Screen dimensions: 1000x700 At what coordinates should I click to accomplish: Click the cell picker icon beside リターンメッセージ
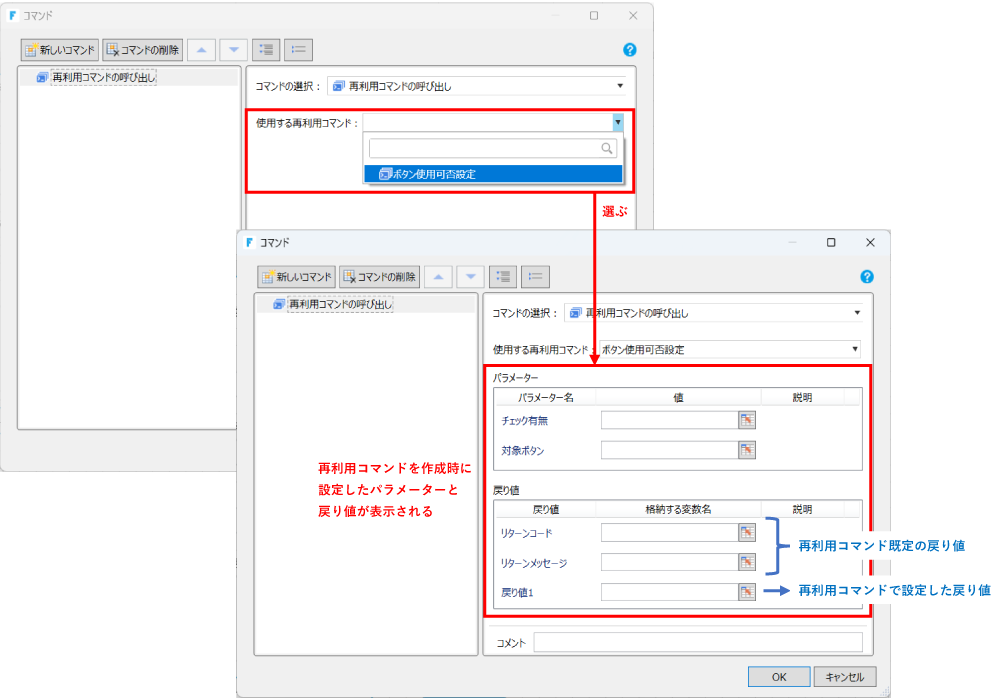click(x=747, y=563)
